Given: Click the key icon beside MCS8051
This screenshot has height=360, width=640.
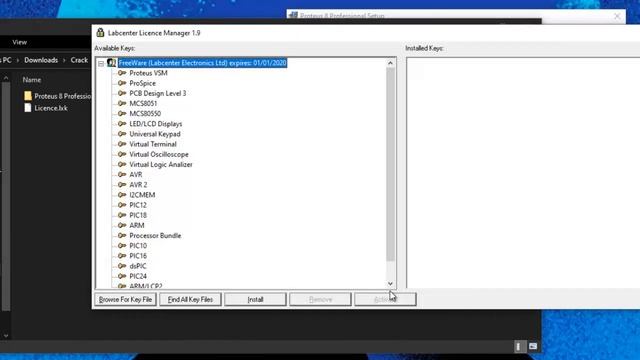Looking at the screenshot, I should [122, 104].
